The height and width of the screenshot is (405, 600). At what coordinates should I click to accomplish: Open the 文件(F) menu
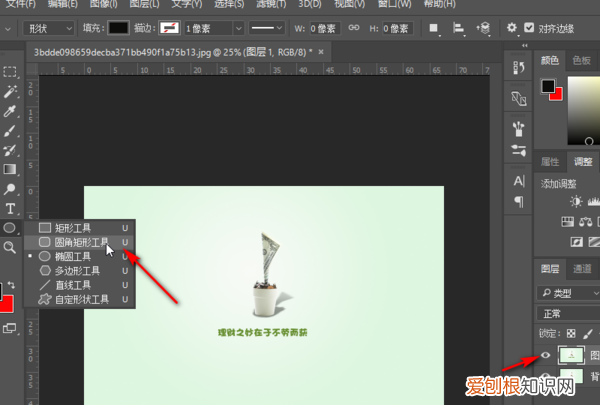[21, 4]
